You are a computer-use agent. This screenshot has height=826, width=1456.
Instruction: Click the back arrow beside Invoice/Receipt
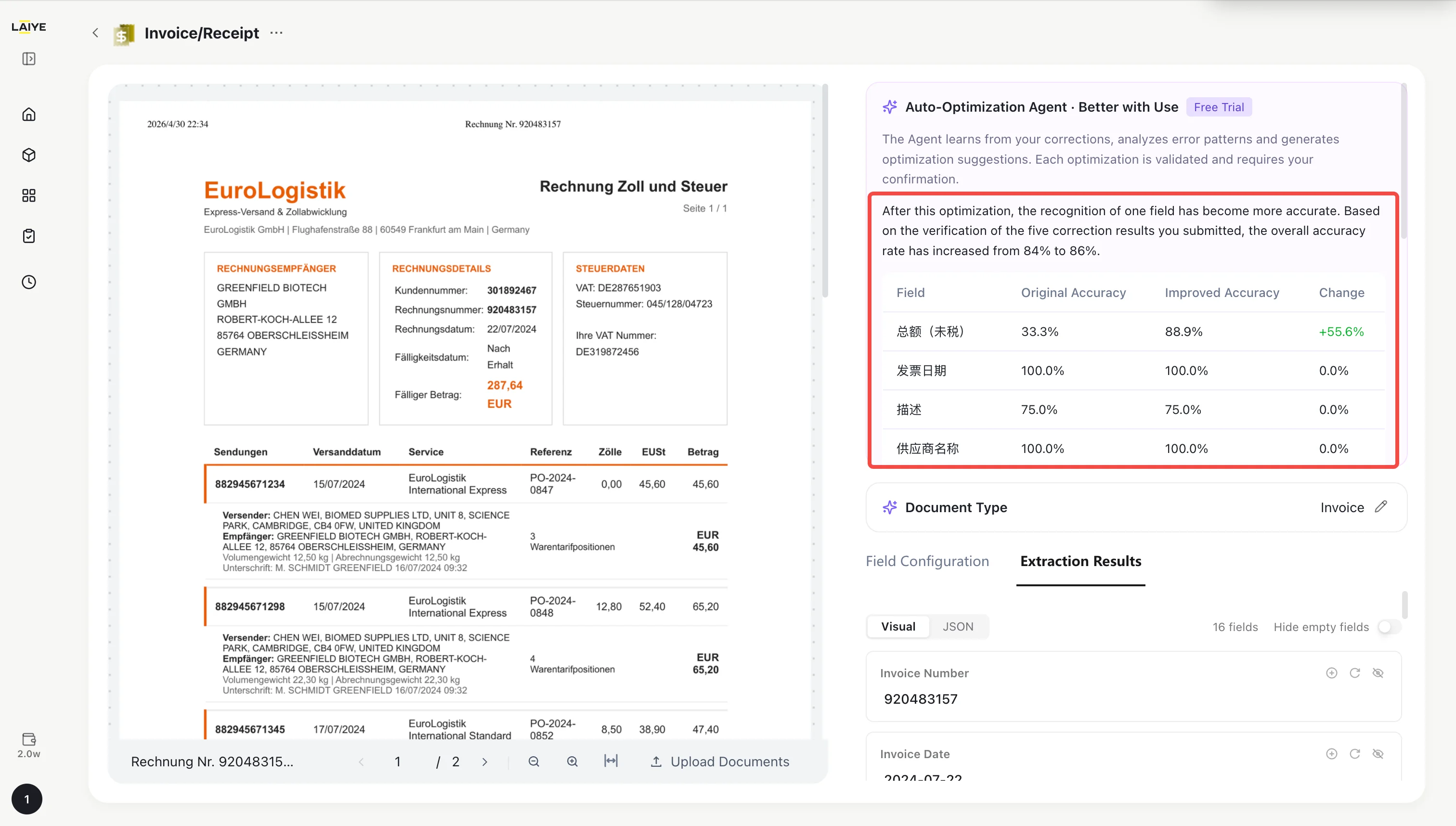[x=95, y=33]
